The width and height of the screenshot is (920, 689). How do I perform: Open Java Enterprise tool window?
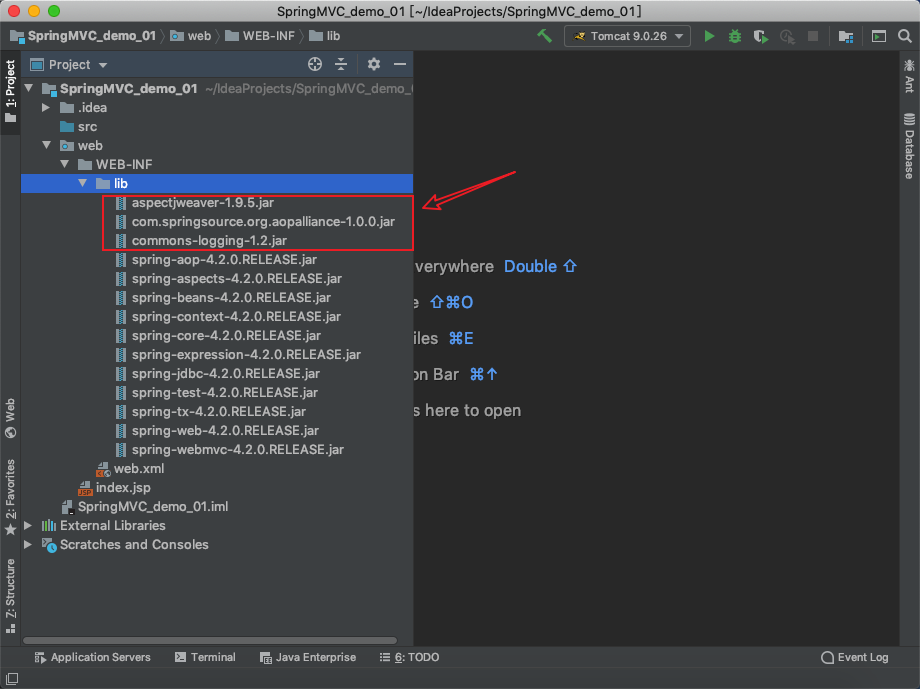click(x=308, y=657)
